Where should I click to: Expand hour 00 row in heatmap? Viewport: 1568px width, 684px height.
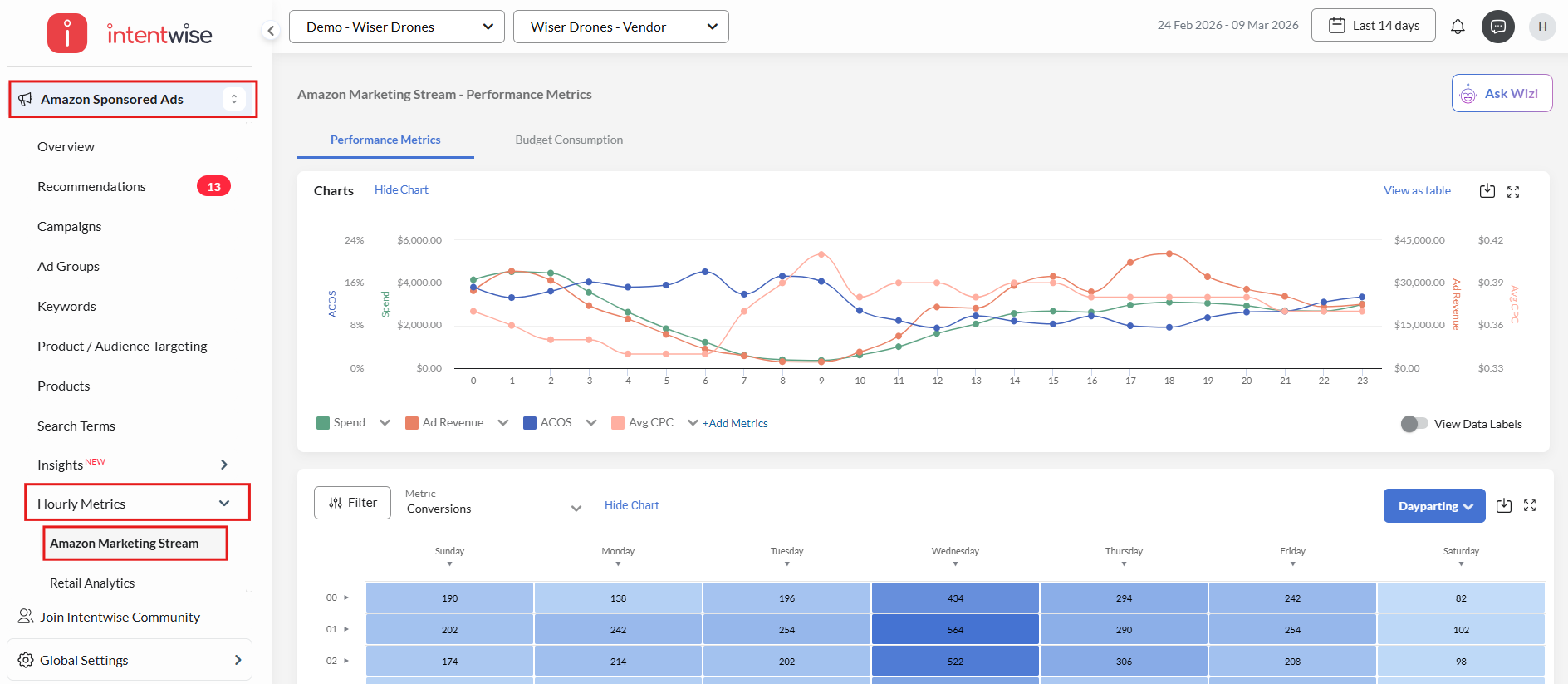click(x=346, y=598)
